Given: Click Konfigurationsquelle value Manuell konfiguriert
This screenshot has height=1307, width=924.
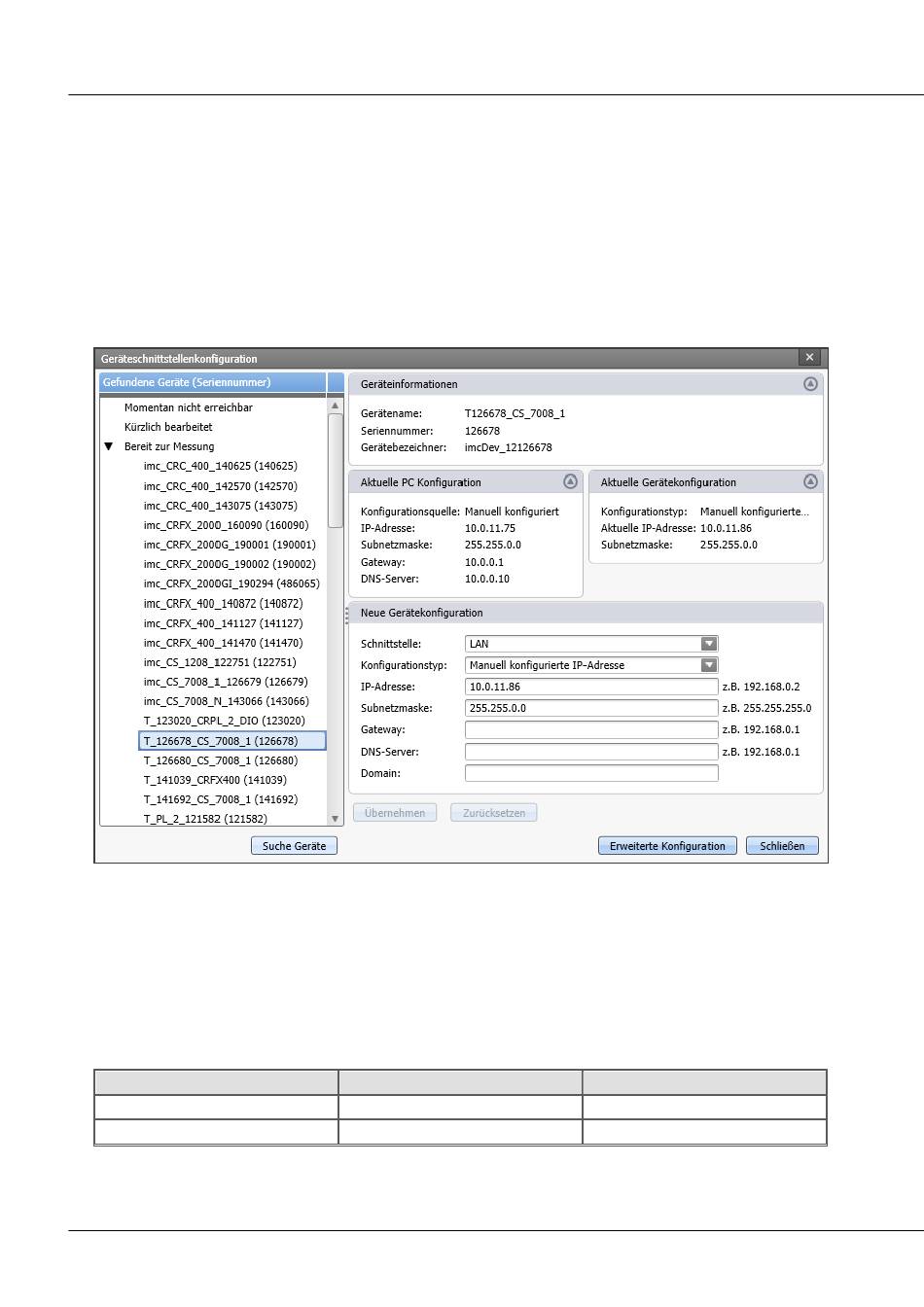Looking at the screenshot, I should point(512,512).
